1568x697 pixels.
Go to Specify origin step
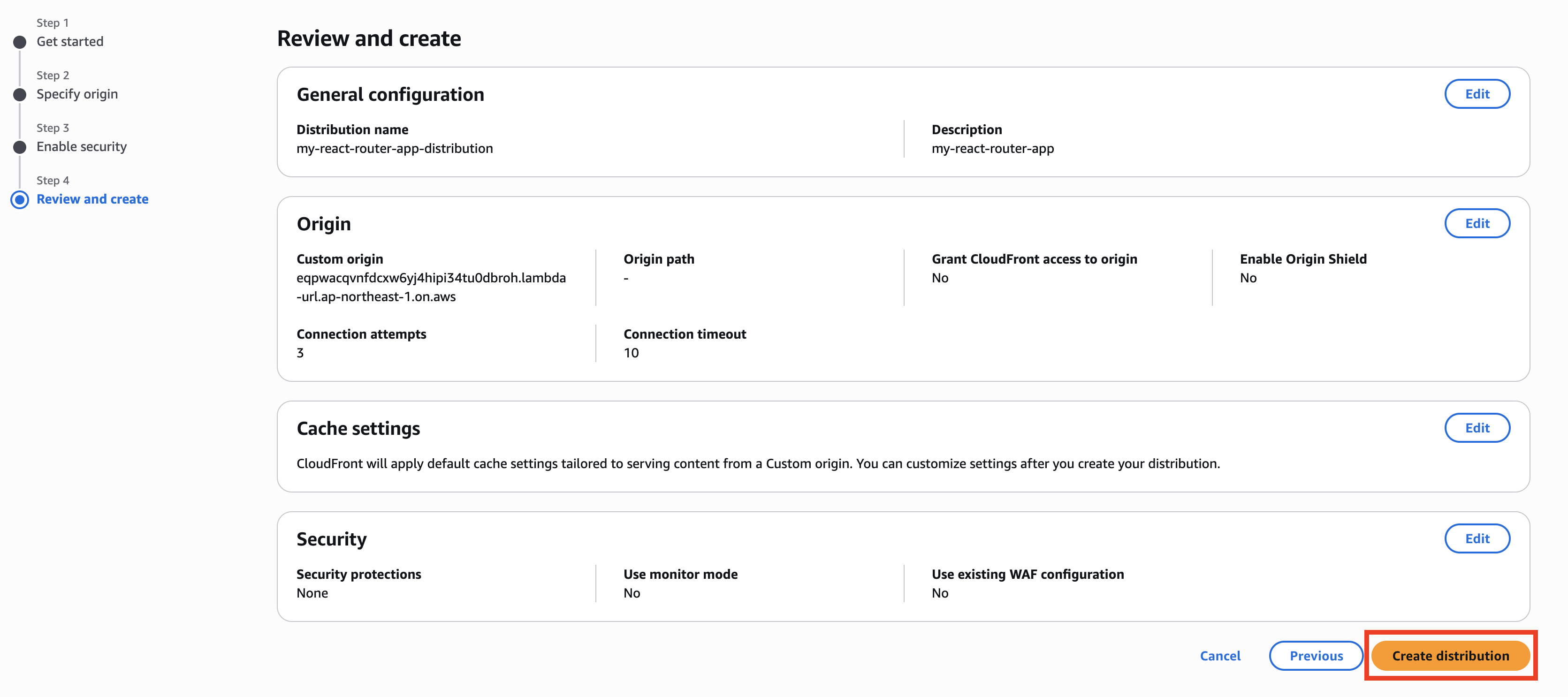pyautogui.click(x=77, y=94)
